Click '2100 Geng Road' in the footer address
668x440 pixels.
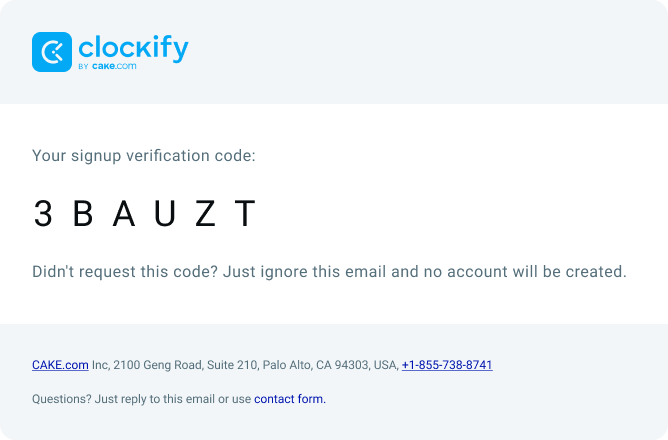(158, 365)
